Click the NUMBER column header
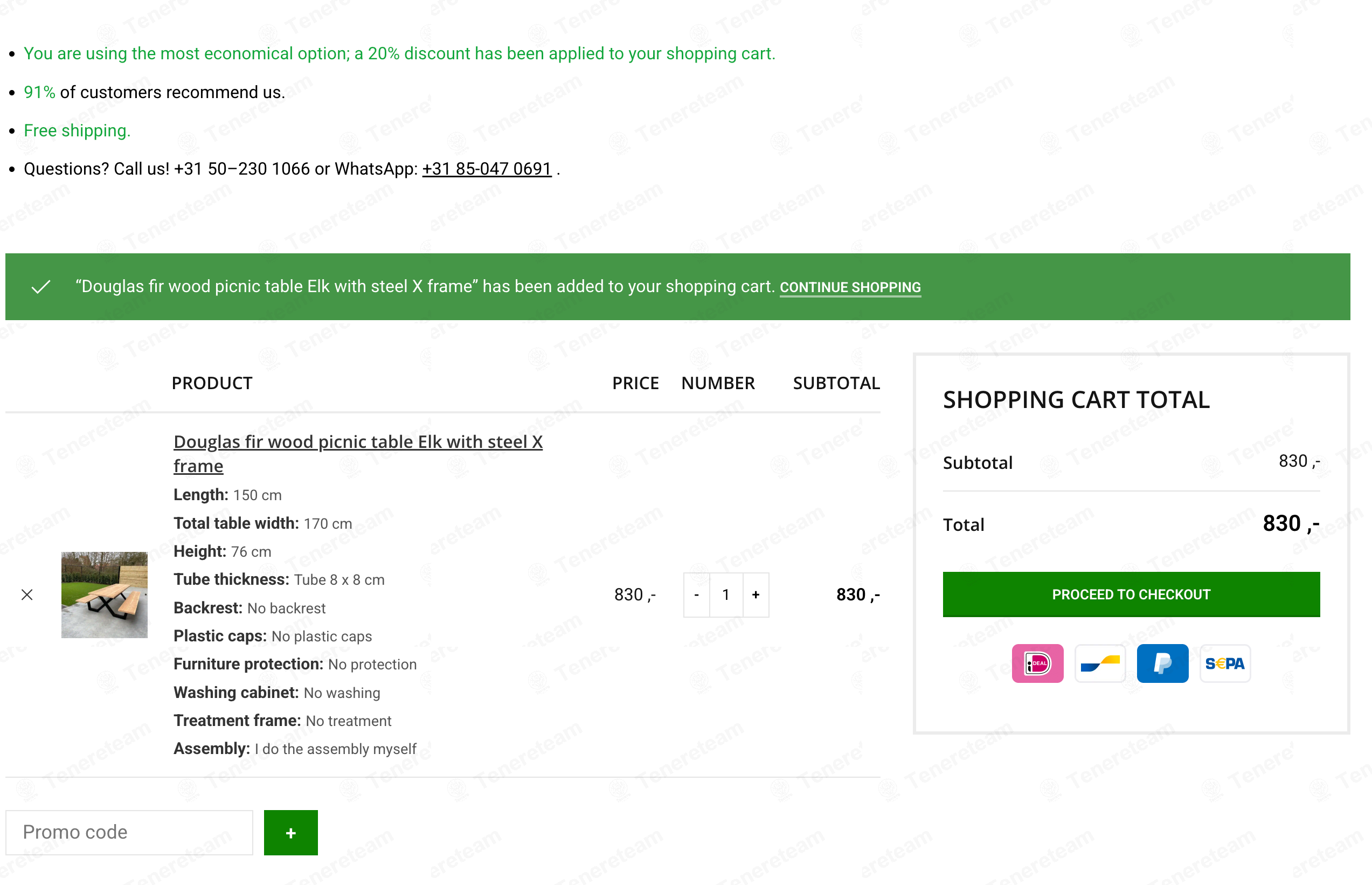 click(718, 383)
